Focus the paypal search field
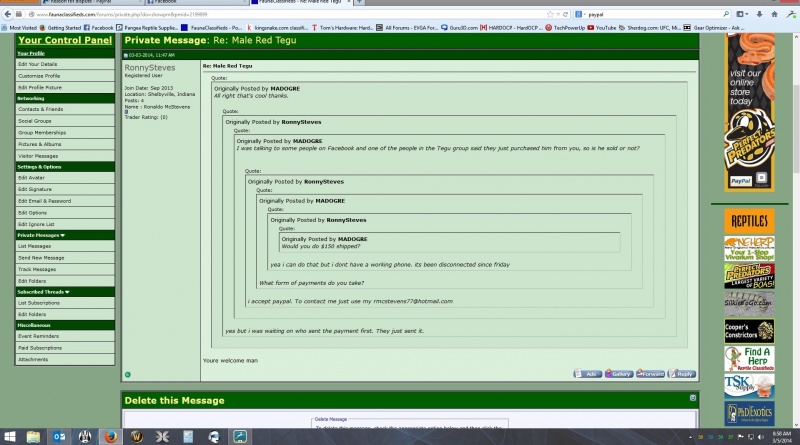This screenshot has width=800, height=445. click(653, 14)
